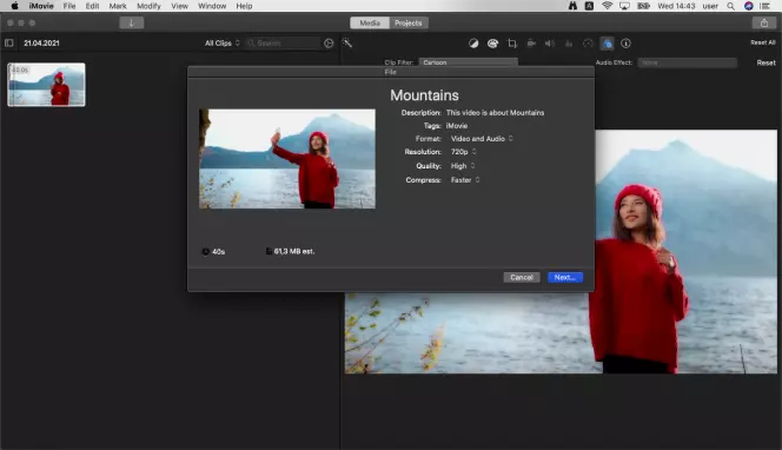This screenshot has height=450, width=782.
Task: Change the Resolution 720p dropdown
Action: point(463,152)
